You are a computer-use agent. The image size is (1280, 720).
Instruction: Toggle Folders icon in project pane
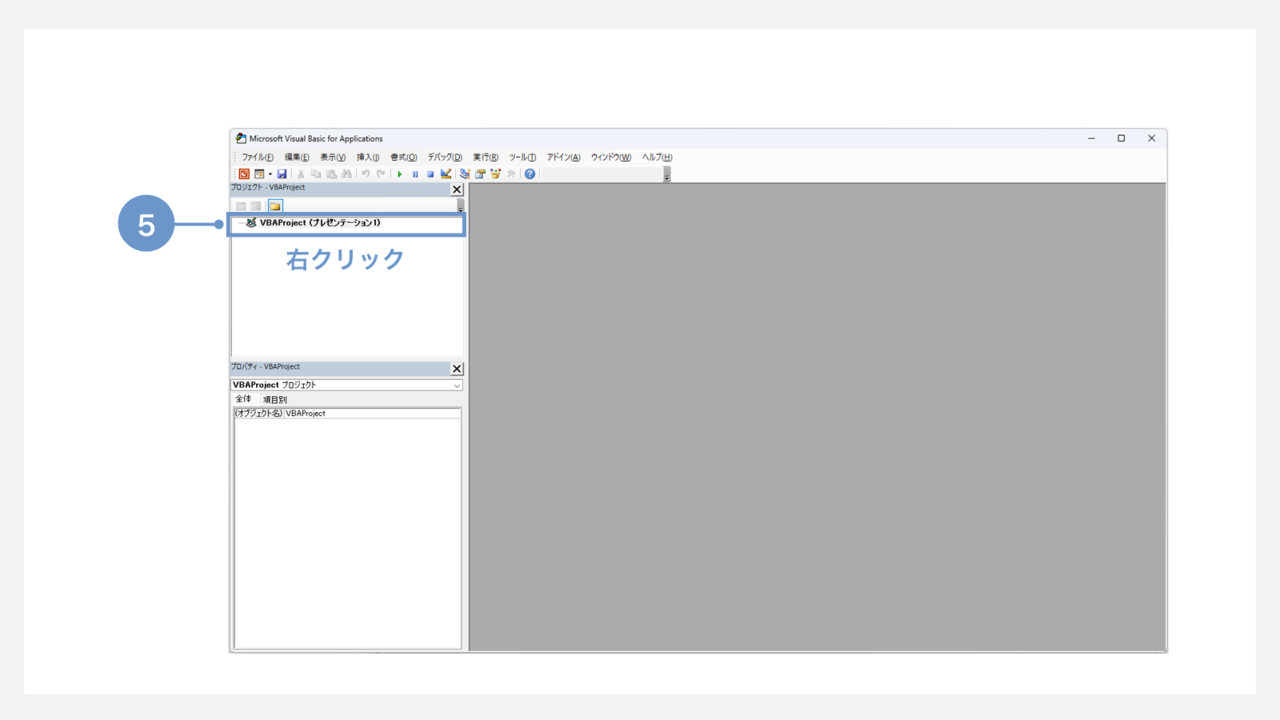pyautogui.click(x=275, y=206)
